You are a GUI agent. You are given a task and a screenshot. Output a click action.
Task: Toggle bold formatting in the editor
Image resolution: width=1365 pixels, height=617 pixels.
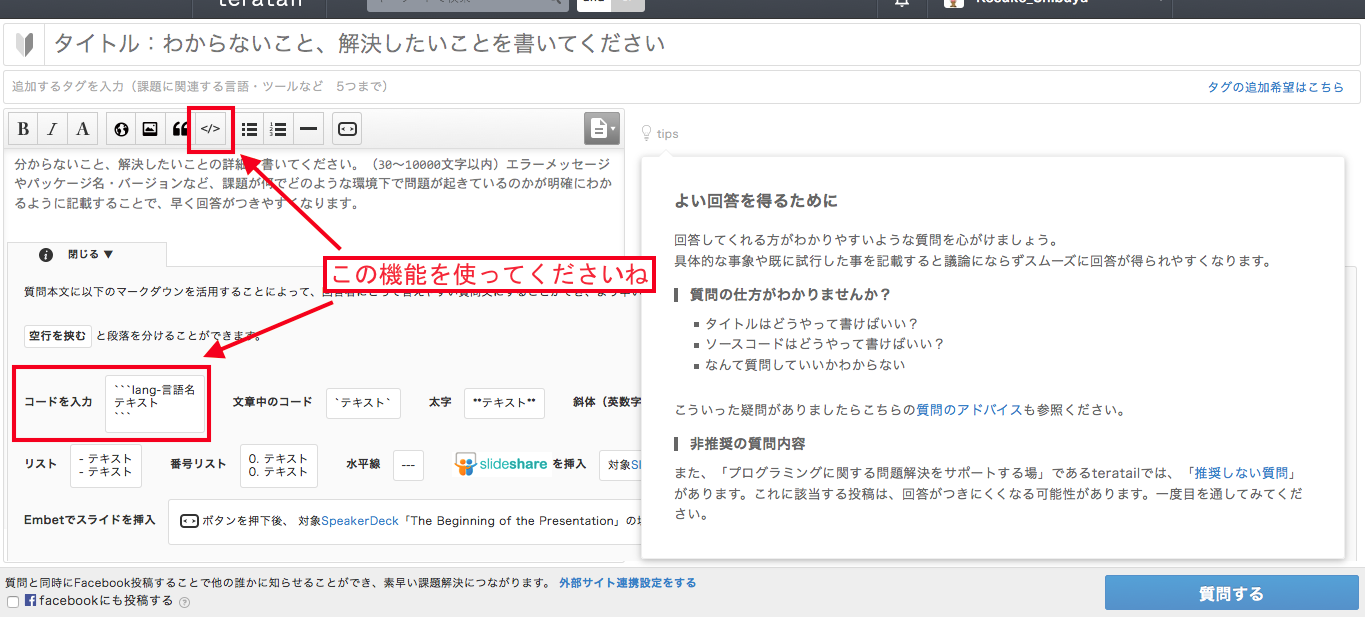click(23, 129)
